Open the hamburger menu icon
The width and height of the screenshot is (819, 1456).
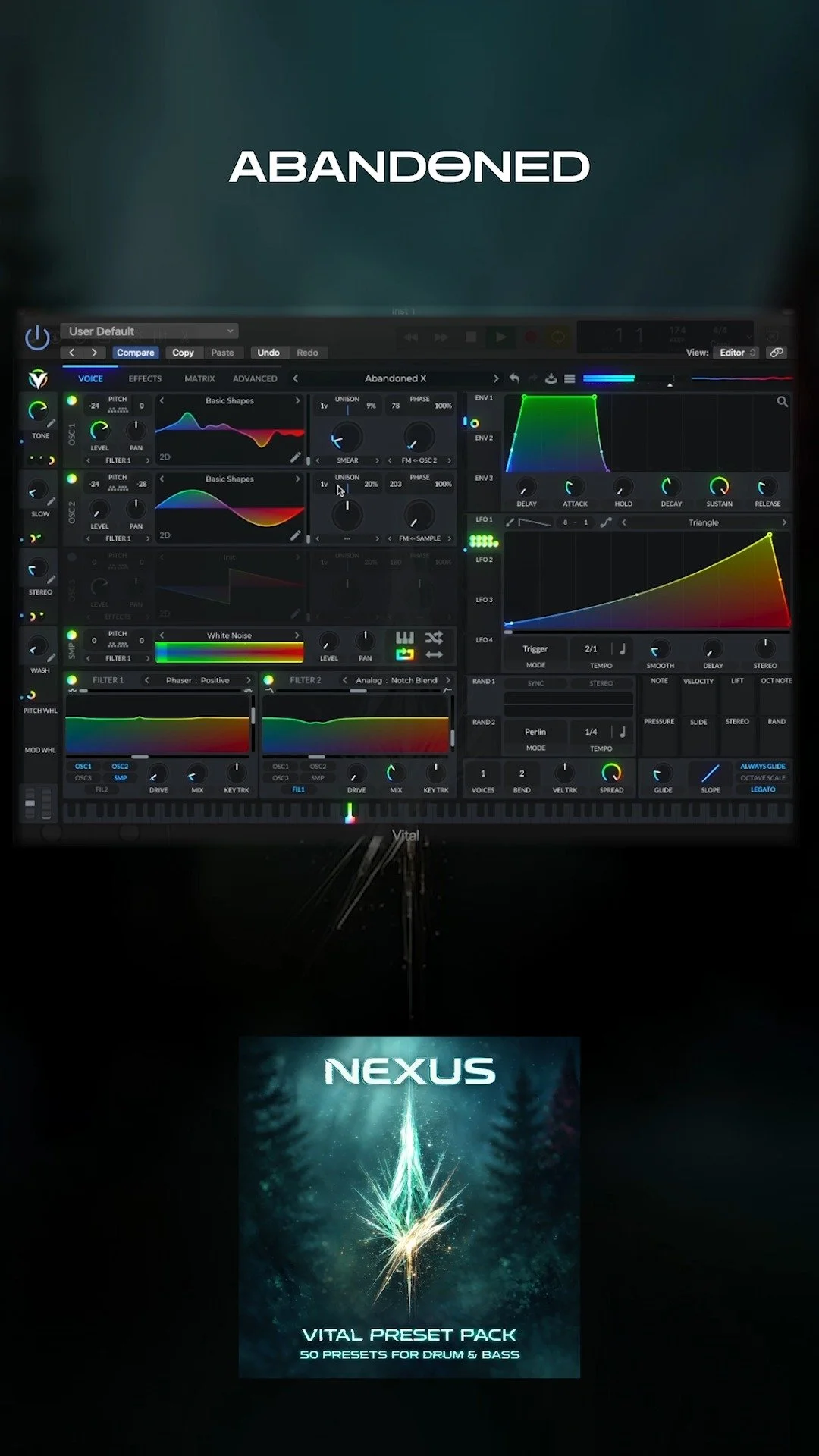(x=570, y=378)
